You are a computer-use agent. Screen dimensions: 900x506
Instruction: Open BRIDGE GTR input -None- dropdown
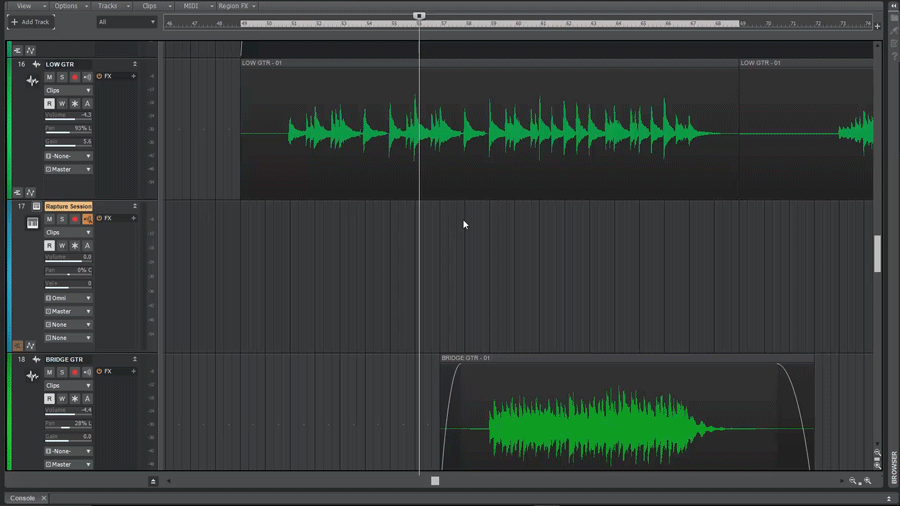(68, 451)
